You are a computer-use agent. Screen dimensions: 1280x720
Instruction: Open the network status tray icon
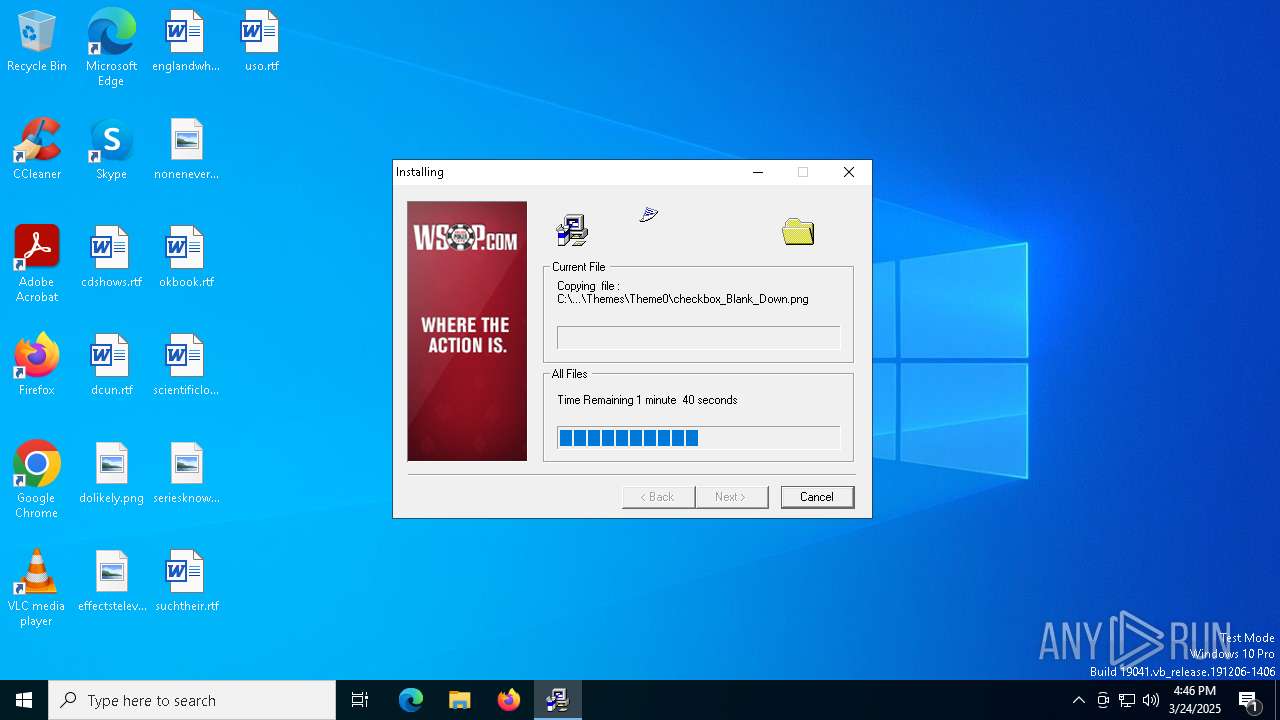1127,700
